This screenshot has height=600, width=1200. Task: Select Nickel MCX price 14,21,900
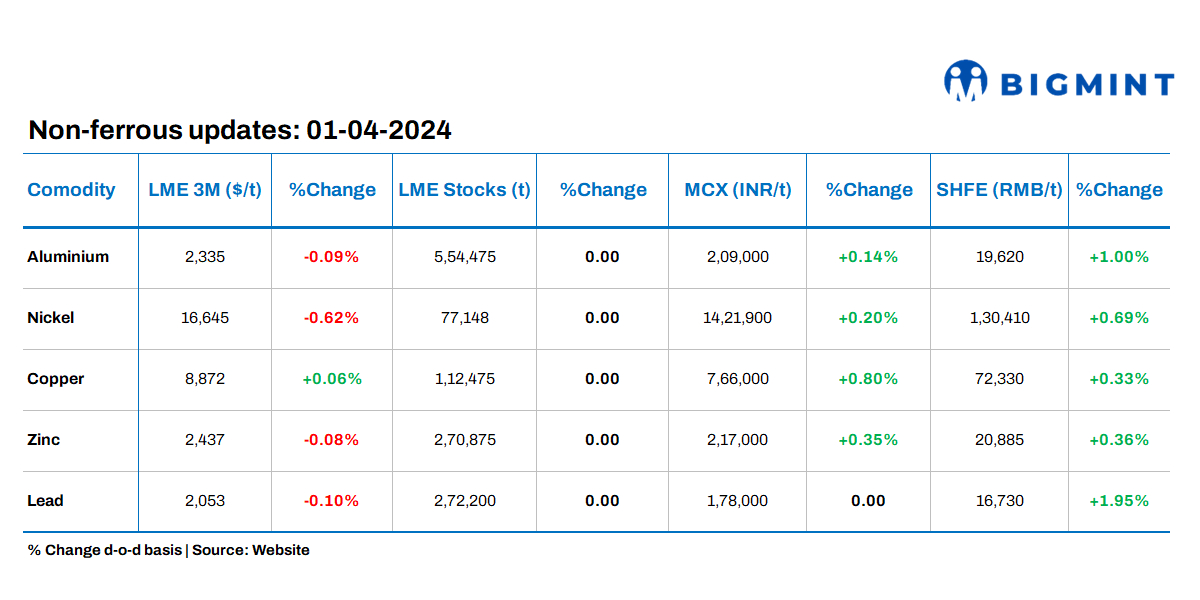(738, 318)
